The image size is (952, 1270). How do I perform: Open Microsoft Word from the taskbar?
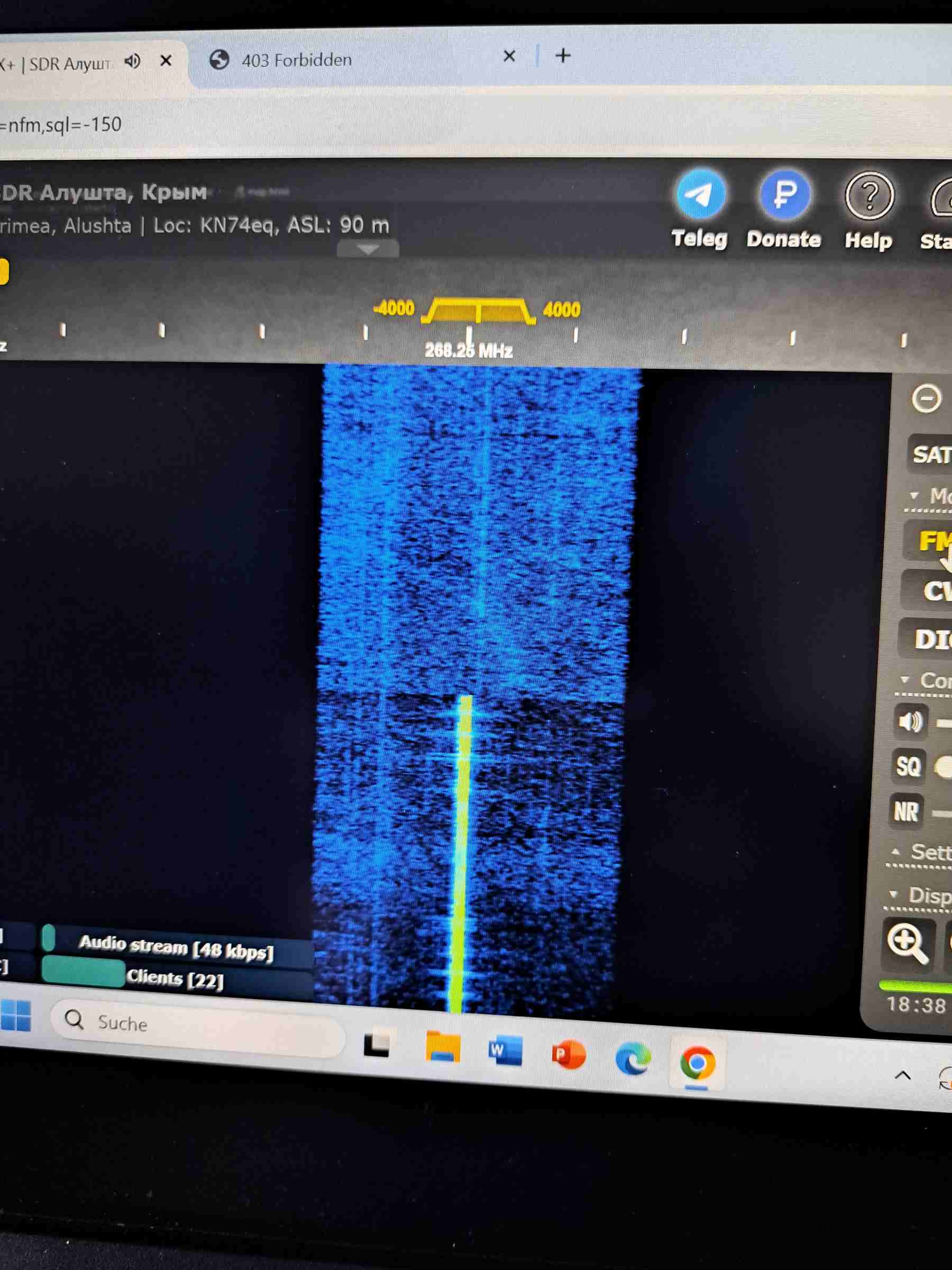click(505, 1050)
